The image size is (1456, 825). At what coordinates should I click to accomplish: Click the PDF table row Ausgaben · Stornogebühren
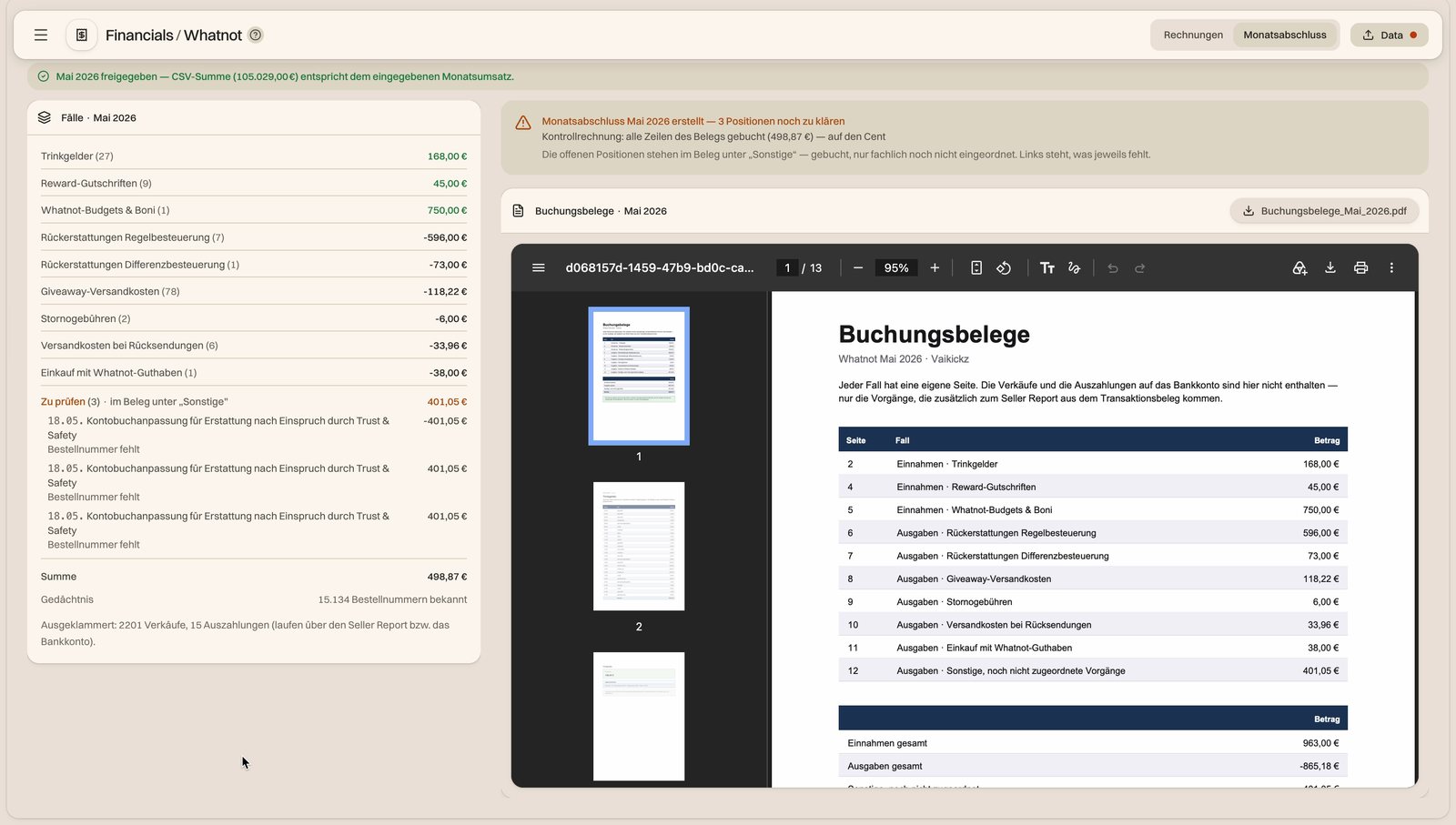1093,601
